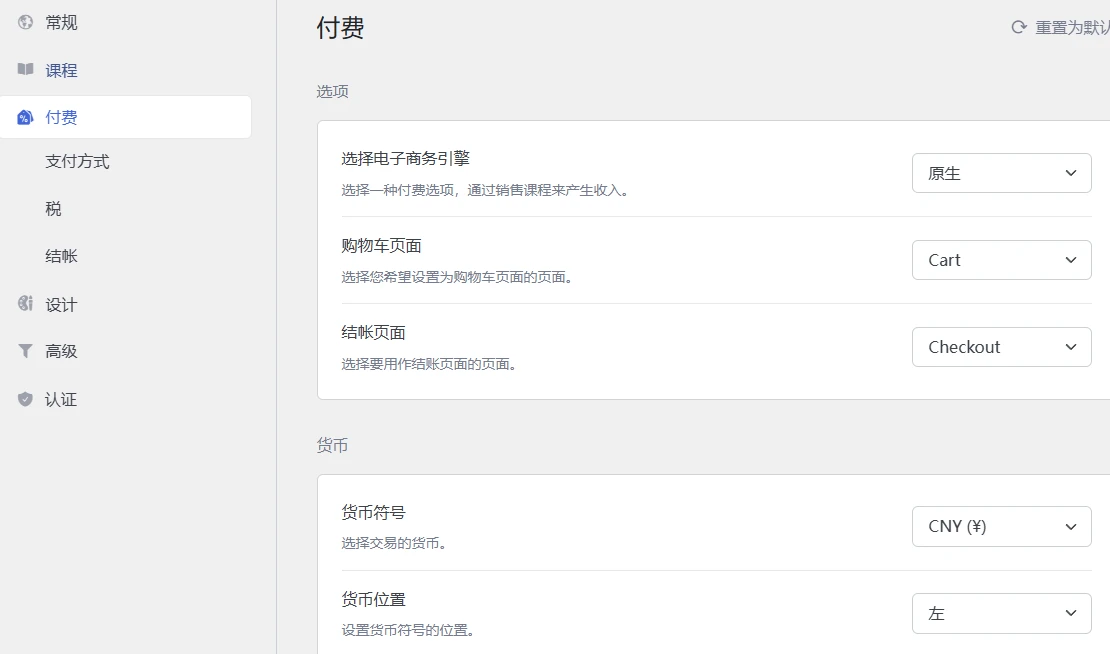Click the design icon next to 设计

(24, 303)
